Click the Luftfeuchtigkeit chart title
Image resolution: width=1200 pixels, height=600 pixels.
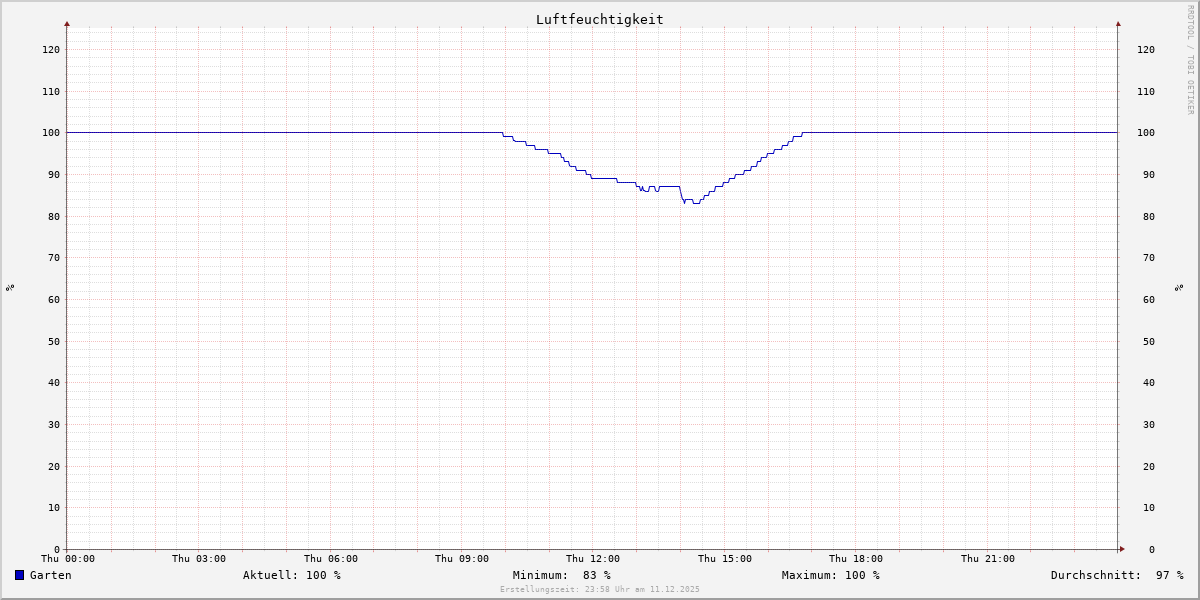tap(599, 19)
